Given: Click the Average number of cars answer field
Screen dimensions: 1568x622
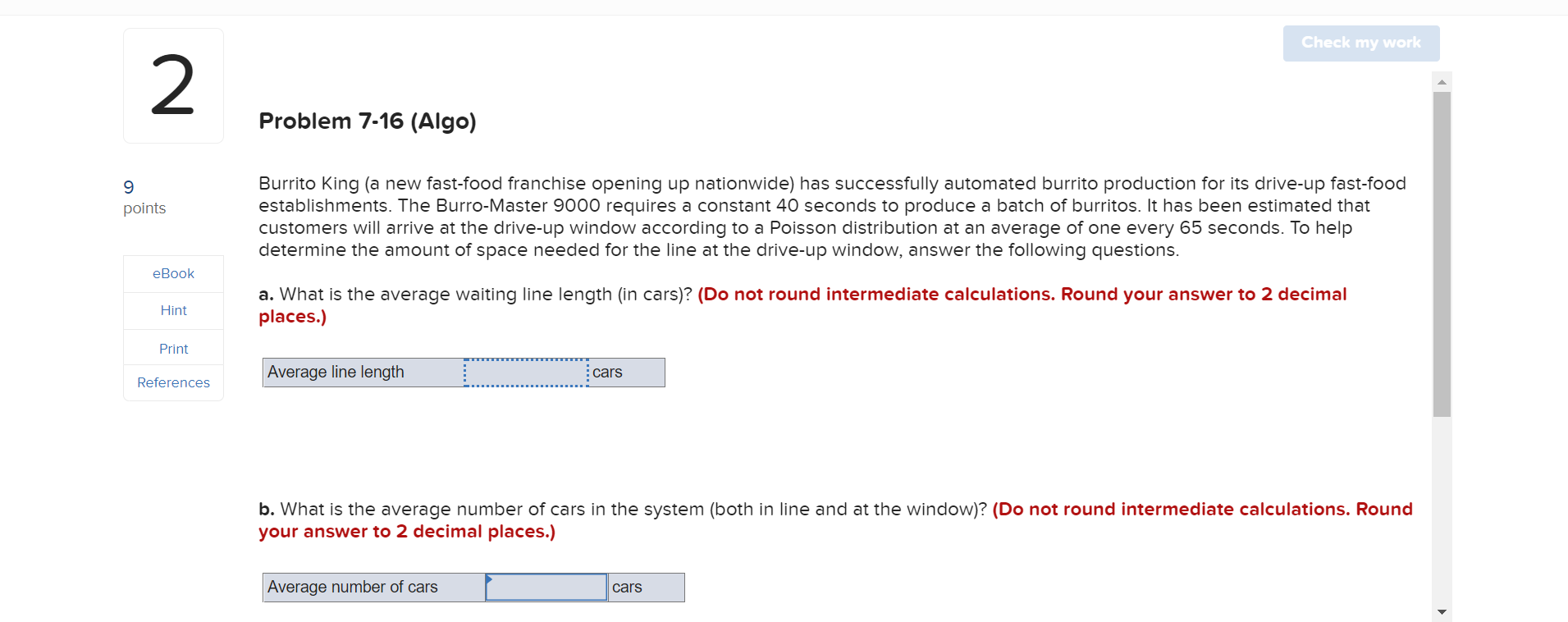Looking at the screenshot, I should coord(545,587).
